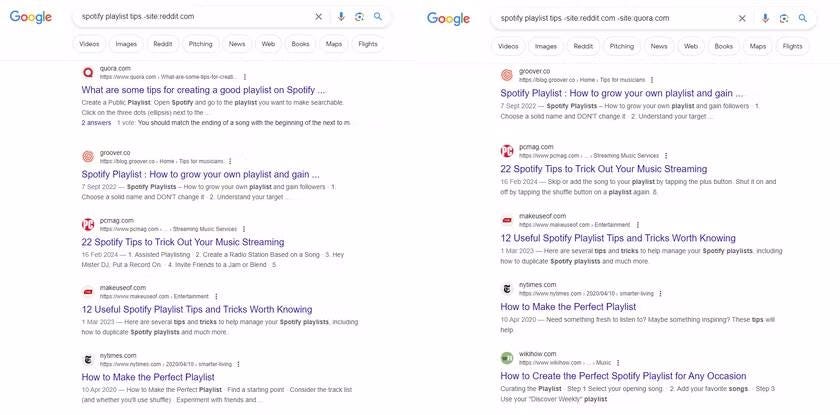The image size is (840, 415).
Task: Select the Maps filter in left window
Action: 333,44
